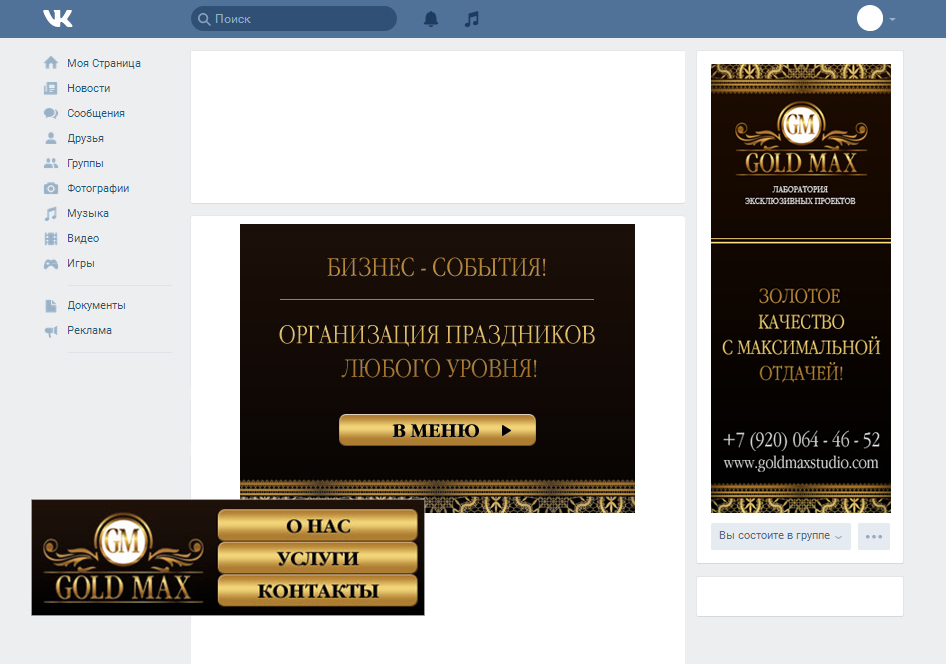Click the КОНТАКТЫ gold button

317,590
